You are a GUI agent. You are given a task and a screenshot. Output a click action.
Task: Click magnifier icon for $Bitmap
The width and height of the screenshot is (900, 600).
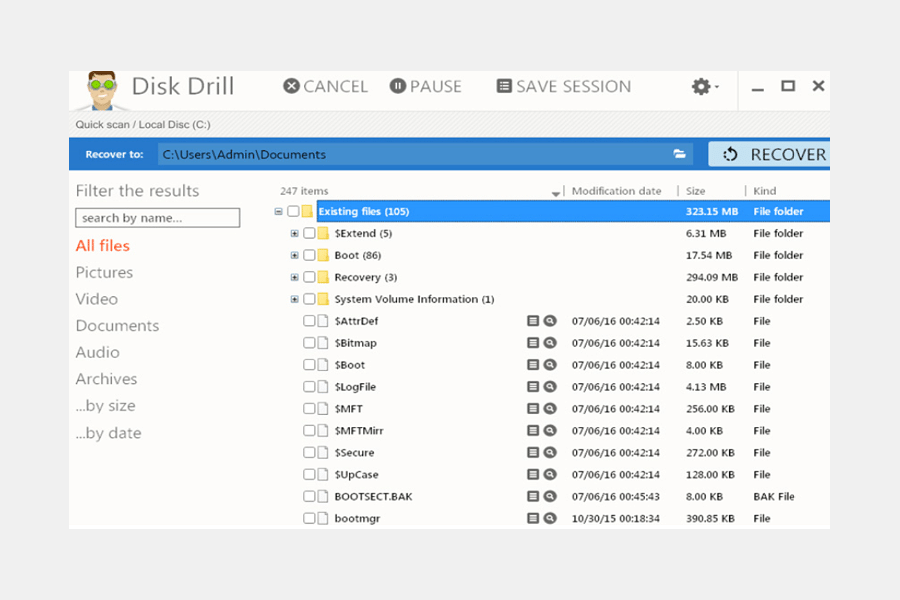[550, 343]
